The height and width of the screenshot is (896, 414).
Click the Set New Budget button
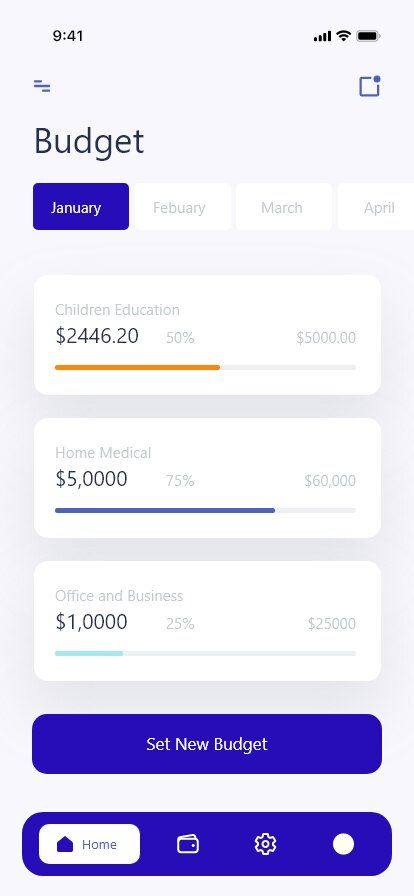[x=207, y=744]
